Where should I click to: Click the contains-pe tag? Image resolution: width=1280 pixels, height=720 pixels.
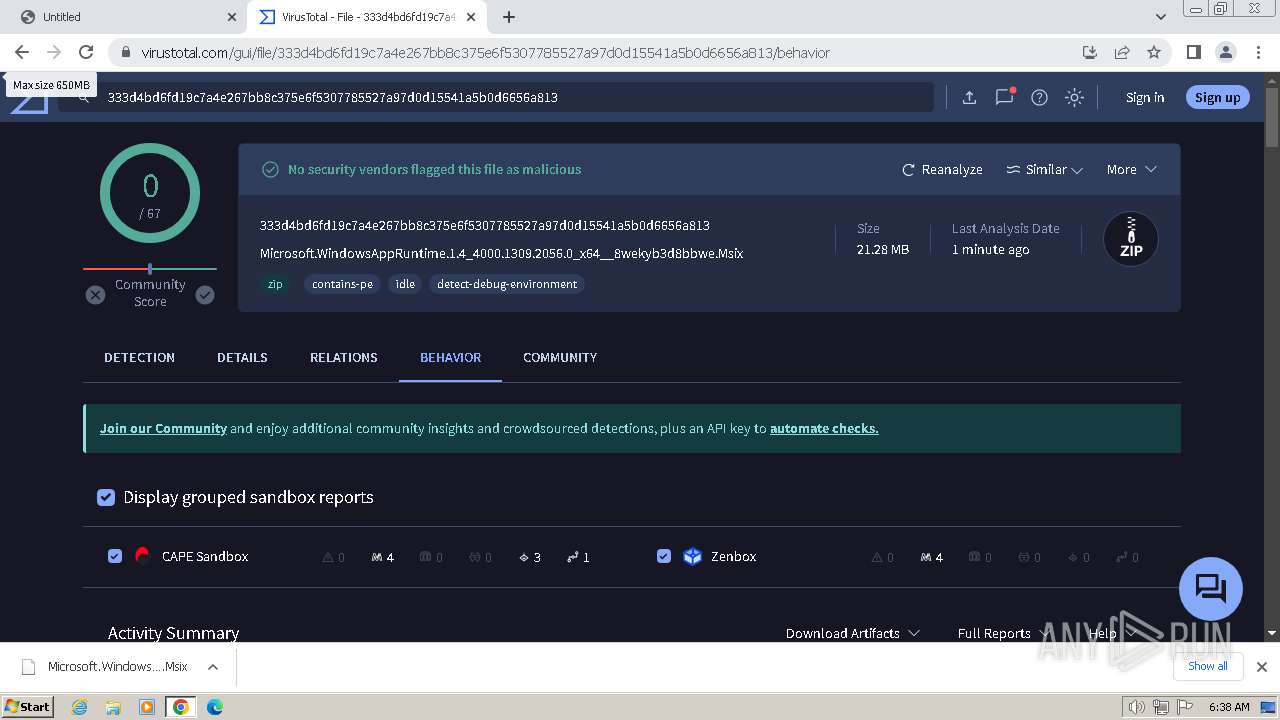(x=342, y=284)
